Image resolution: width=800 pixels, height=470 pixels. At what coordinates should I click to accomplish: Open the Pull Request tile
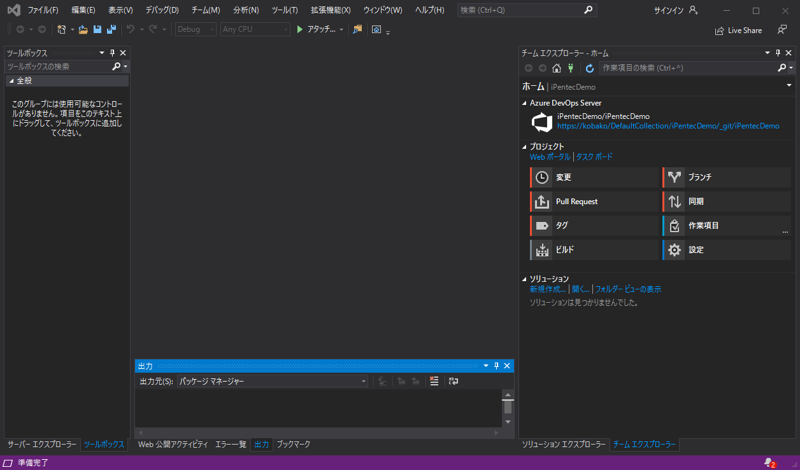594,202
